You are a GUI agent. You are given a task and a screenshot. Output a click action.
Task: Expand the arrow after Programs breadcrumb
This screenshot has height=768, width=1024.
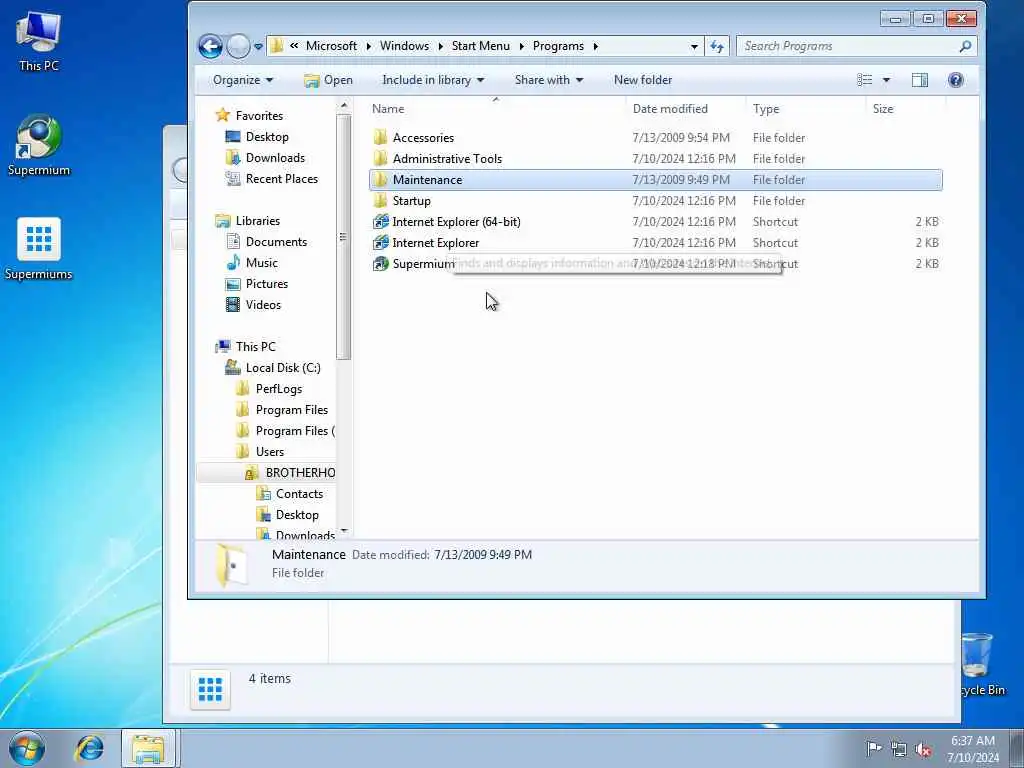(596, 46)
